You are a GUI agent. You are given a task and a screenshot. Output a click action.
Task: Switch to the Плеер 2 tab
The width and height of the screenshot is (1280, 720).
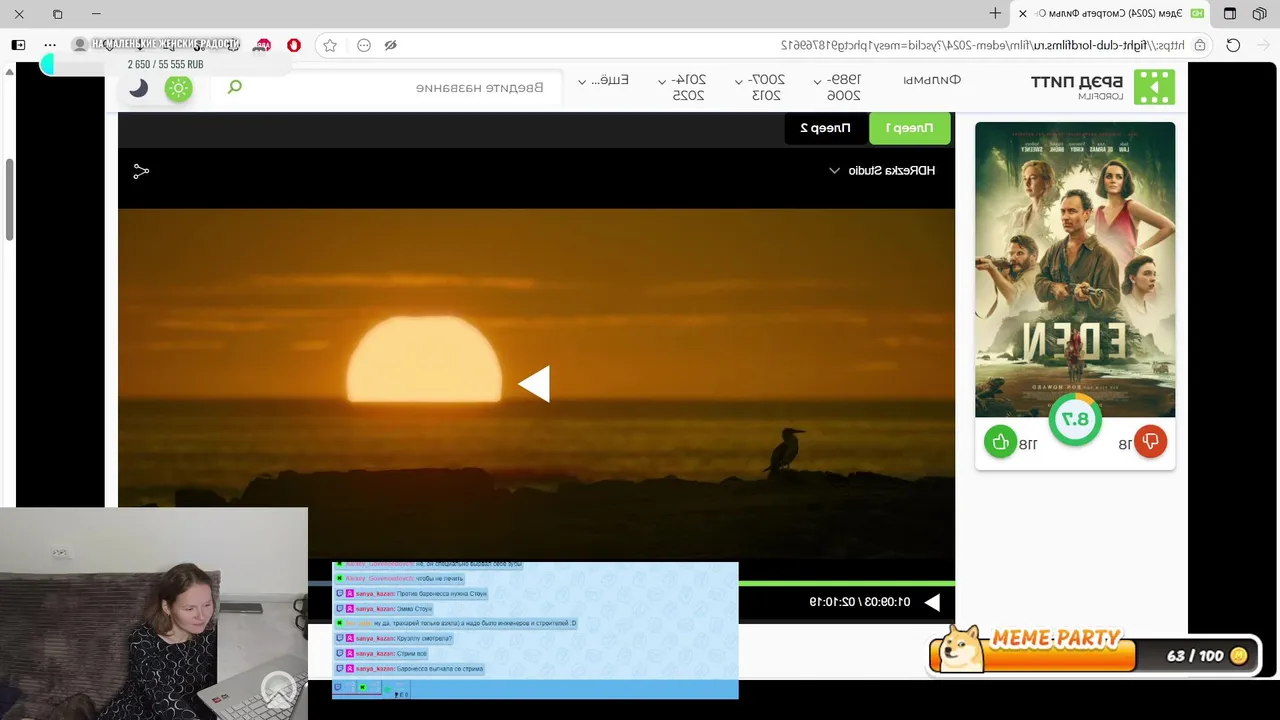point(825,128)
